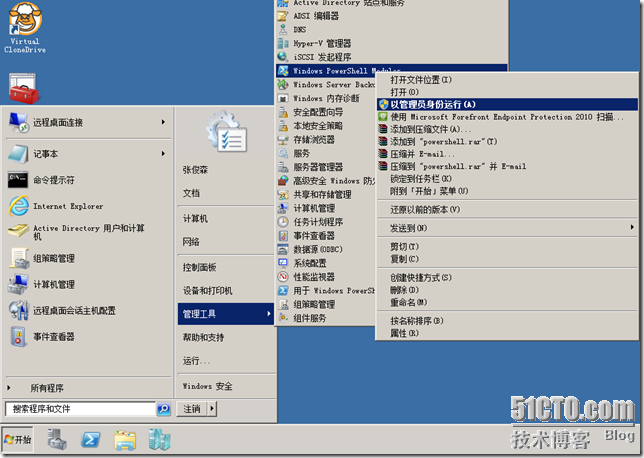Open 张俊森 user folder link
The width and height of the screenshot is (644, 458).
coord(195,170)
